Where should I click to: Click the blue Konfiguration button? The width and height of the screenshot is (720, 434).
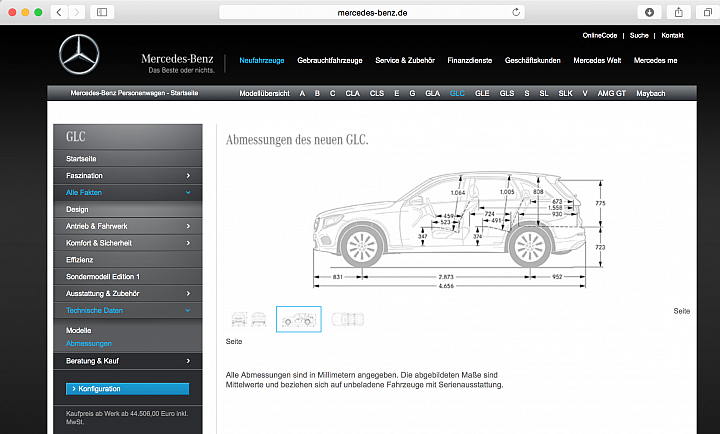click(x=127, y=389)
